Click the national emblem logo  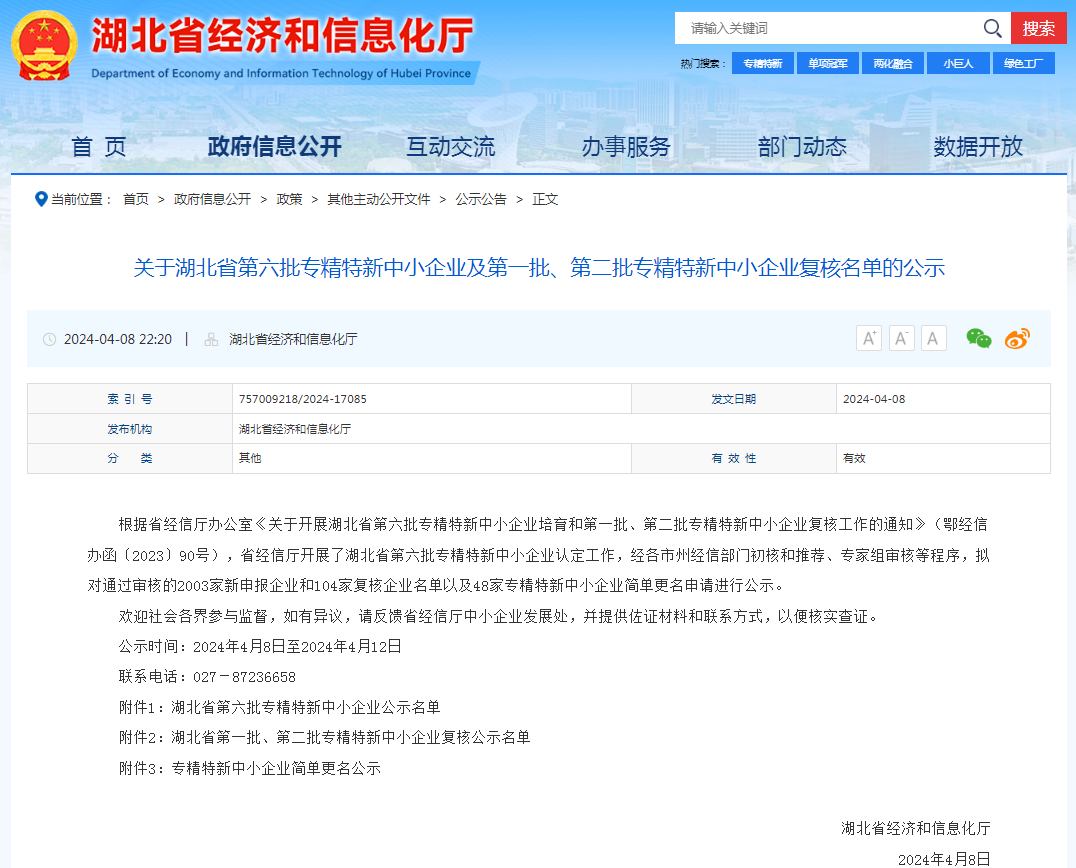point(44,44)
